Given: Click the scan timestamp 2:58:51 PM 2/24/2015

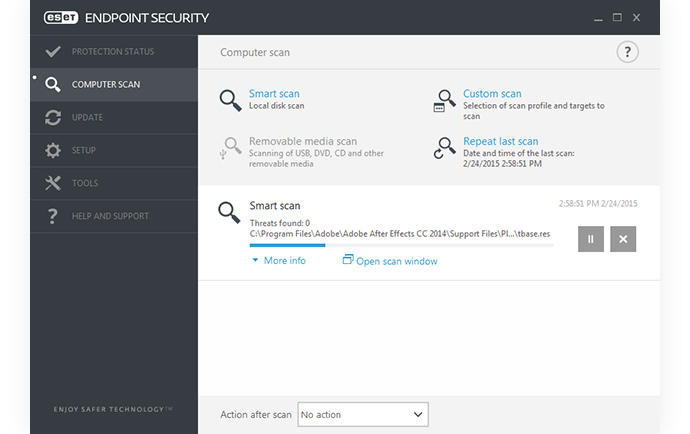Looking at the screenshot, I should (x=598, y=203).
